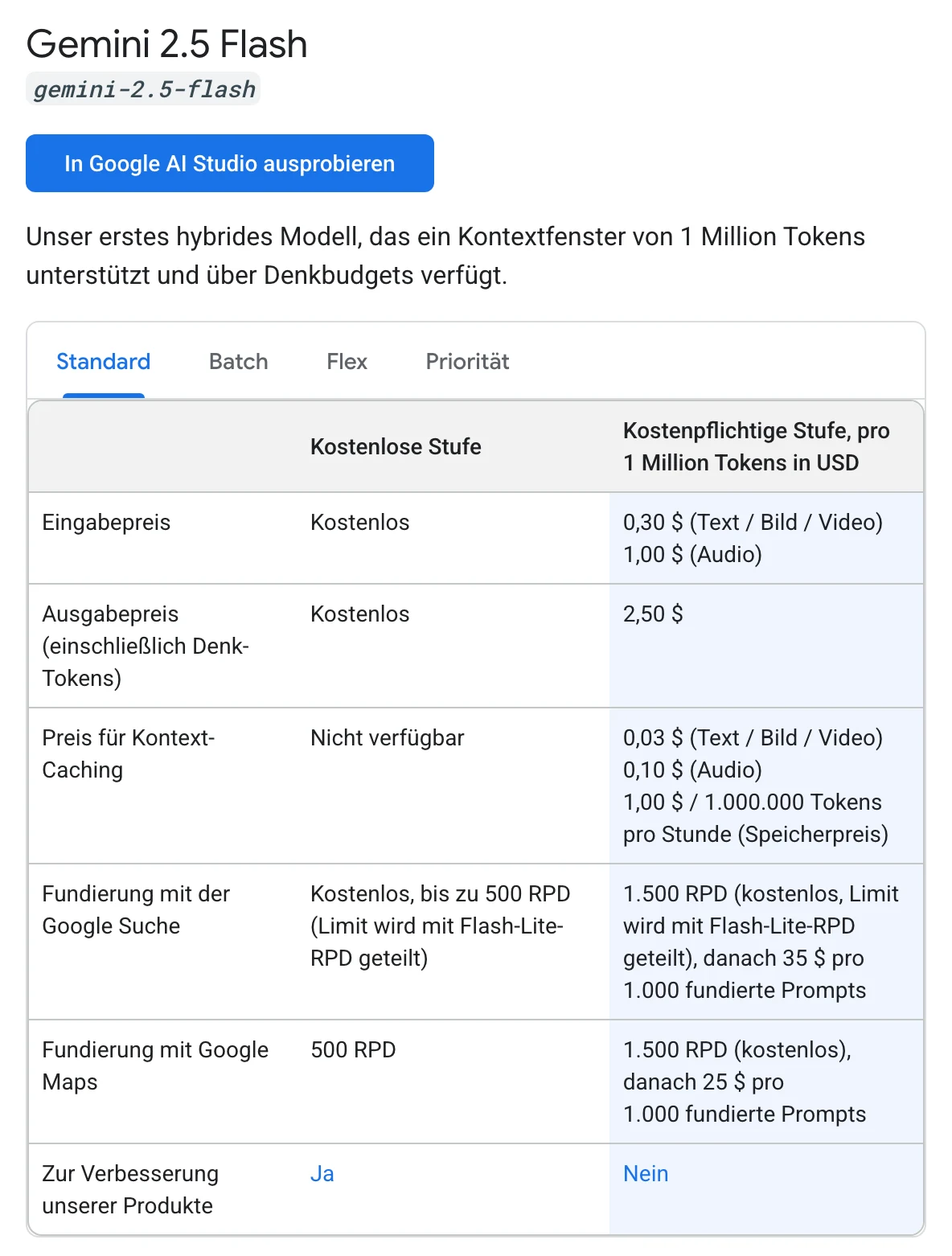The width and height of the screenshot is (952, 1256).
Task: Click the model description paragraph
Action: [x=445, y=256]
